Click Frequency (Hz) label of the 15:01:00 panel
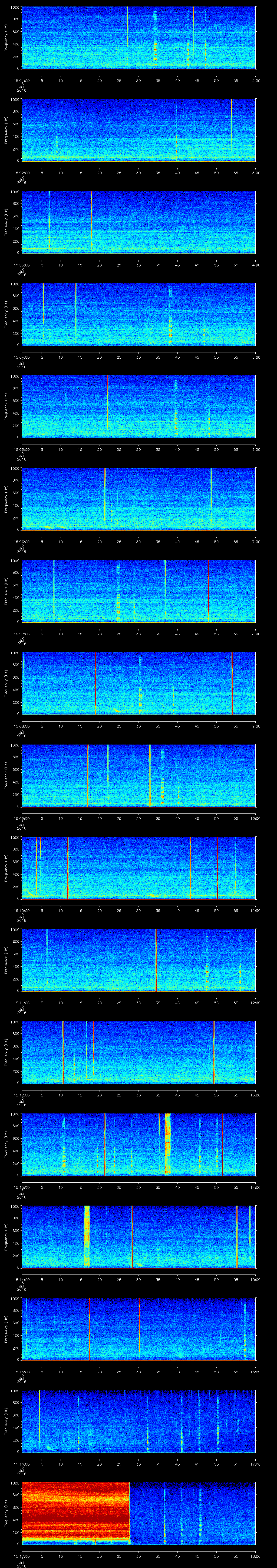Screen dimensions: 277x1568 [6, 38]
